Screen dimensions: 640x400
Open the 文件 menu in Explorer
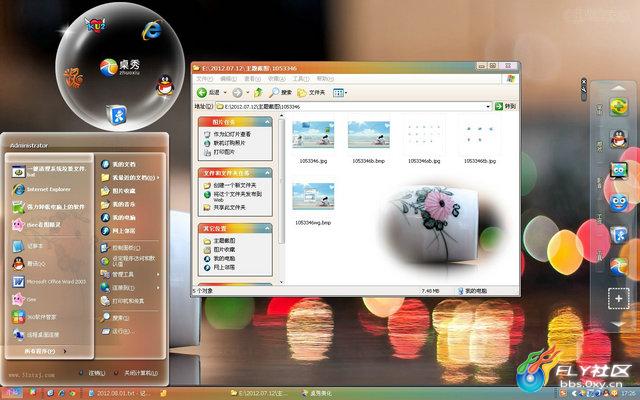tap(204, 78)
